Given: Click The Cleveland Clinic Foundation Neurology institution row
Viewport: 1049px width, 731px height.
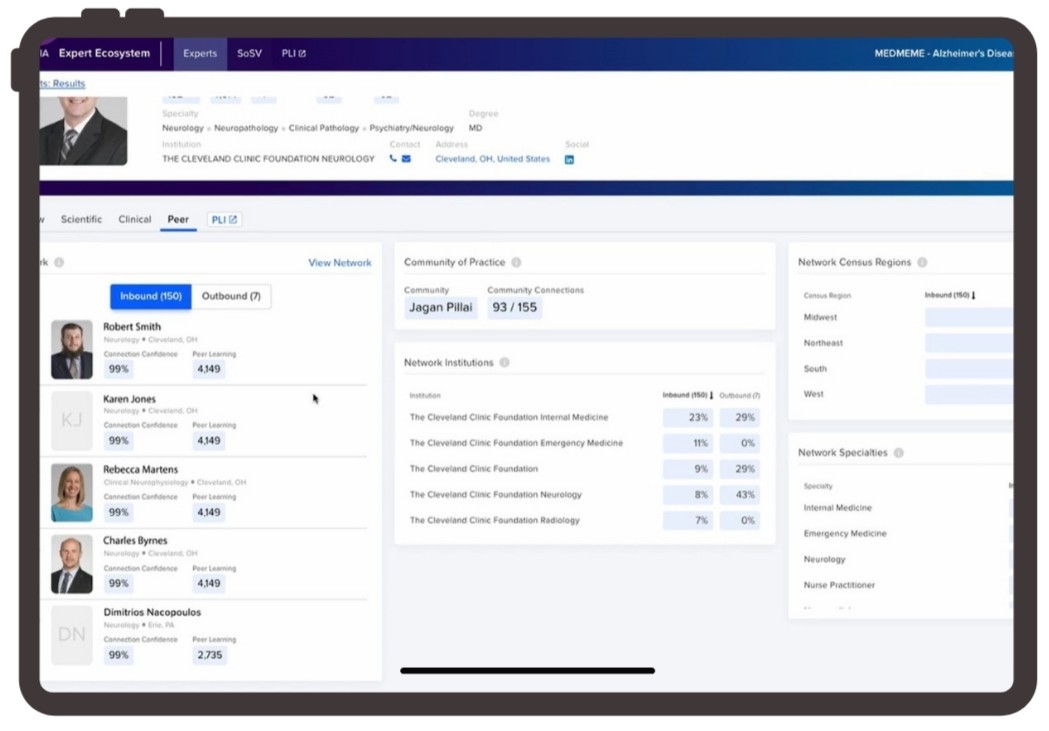Looking at the screenshot, I should [x=584, y=495].
